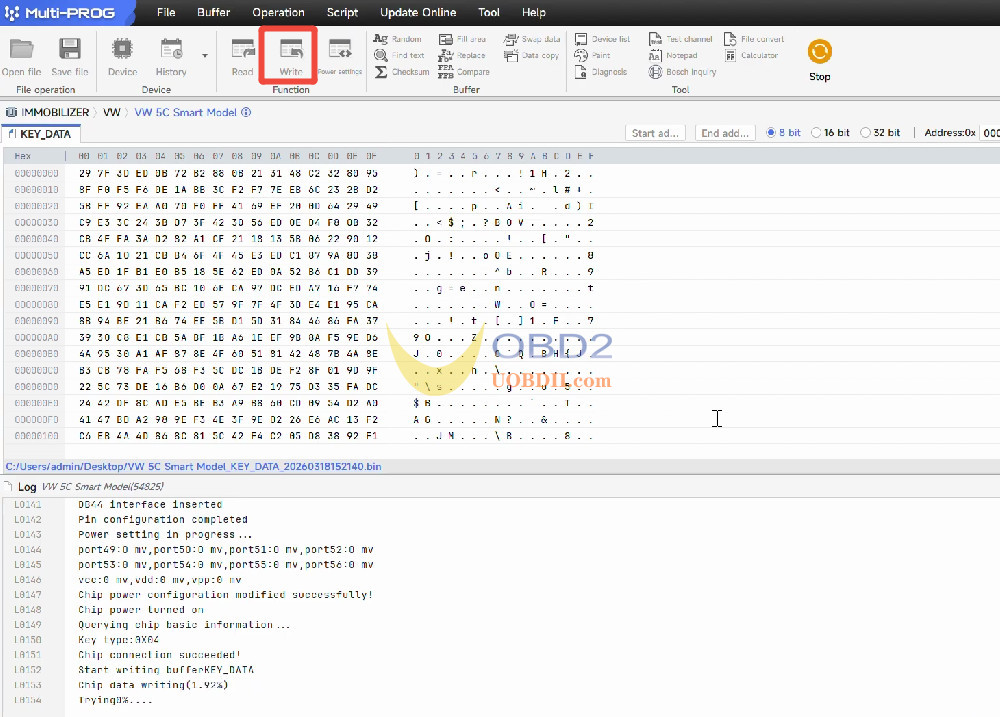Click the Start address button
This screenshot has height=717, width=1000.
click(x=656, y=133)
